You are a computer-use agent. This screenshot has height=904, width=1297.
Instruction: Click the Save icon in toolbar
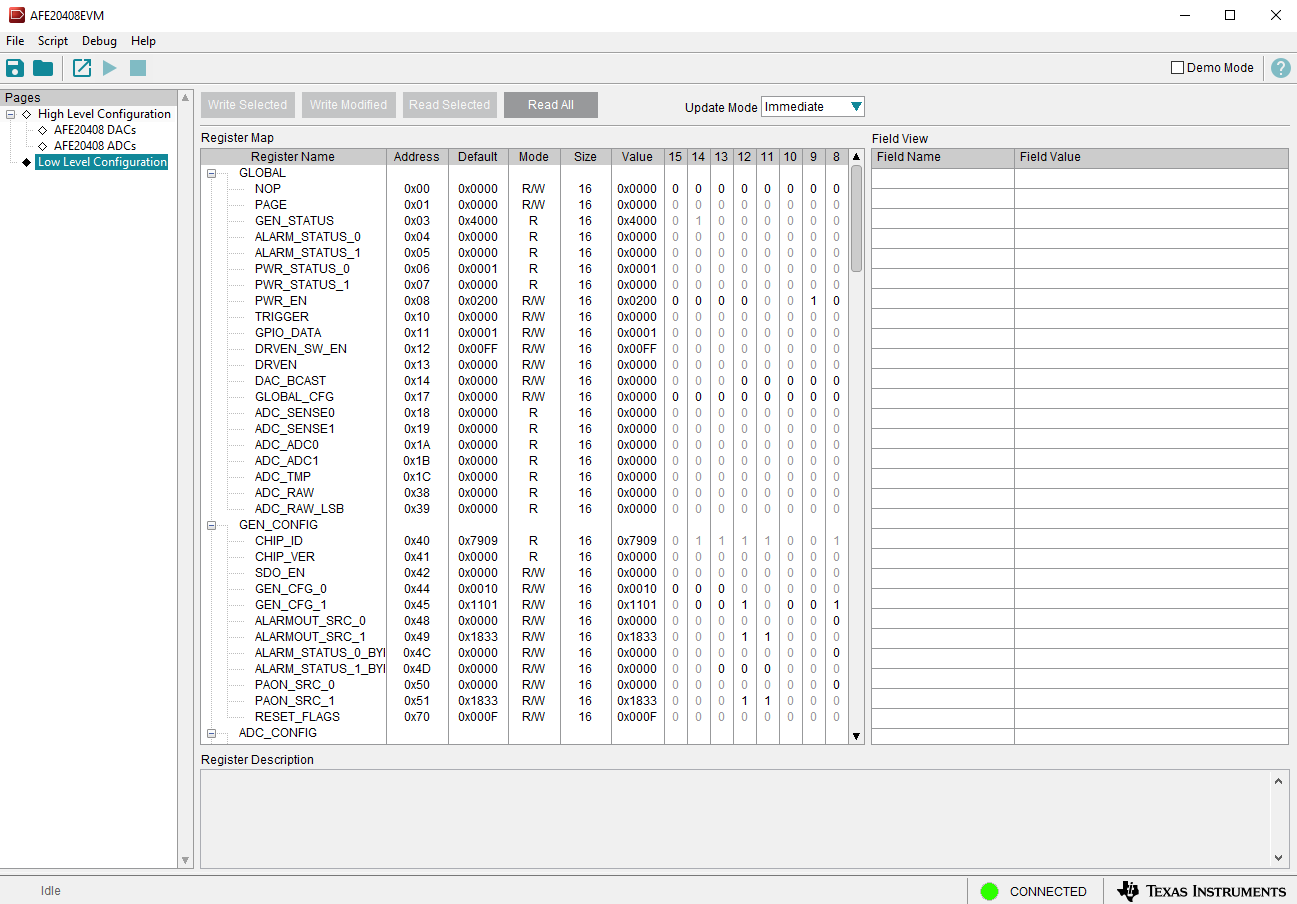(x=14, y=68)
